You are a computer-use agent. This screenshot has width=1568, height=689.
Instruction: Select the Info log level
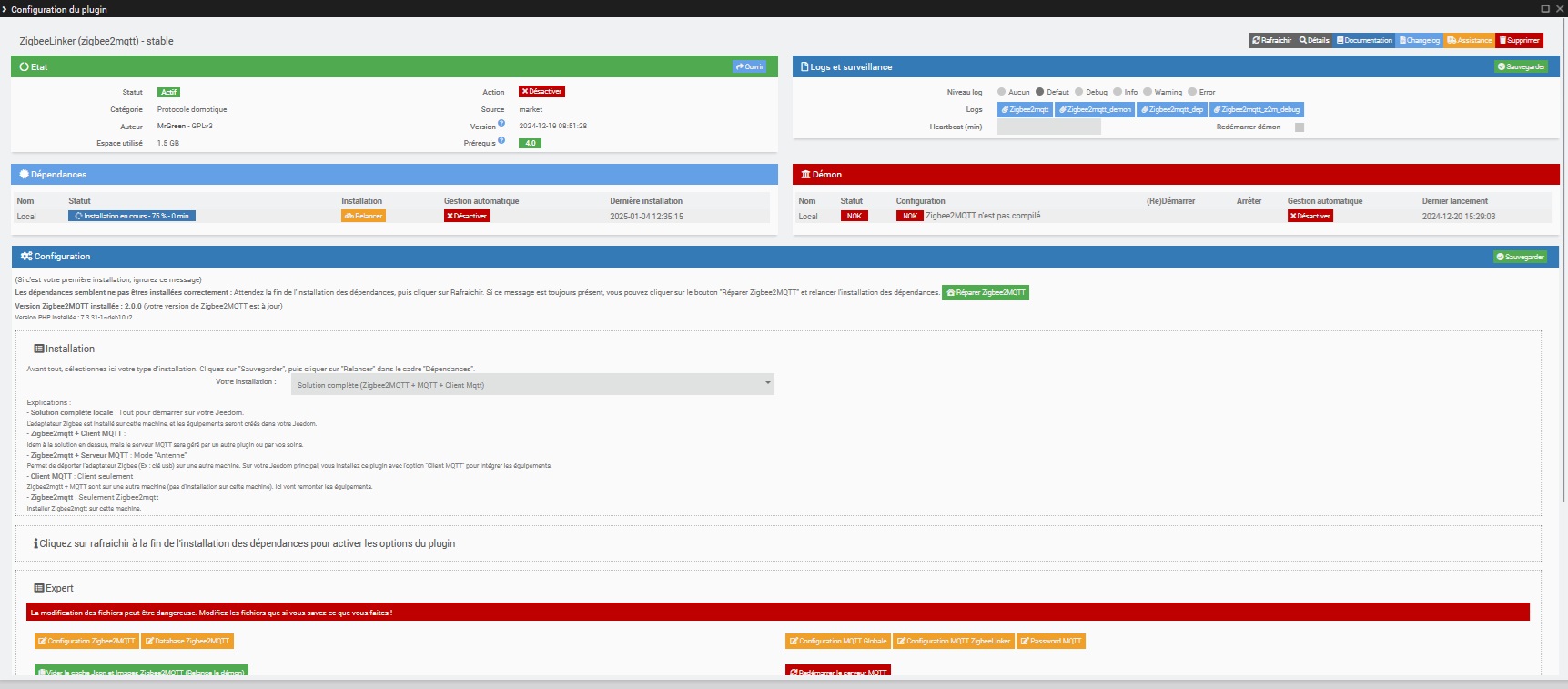(x=1118, y=92)
